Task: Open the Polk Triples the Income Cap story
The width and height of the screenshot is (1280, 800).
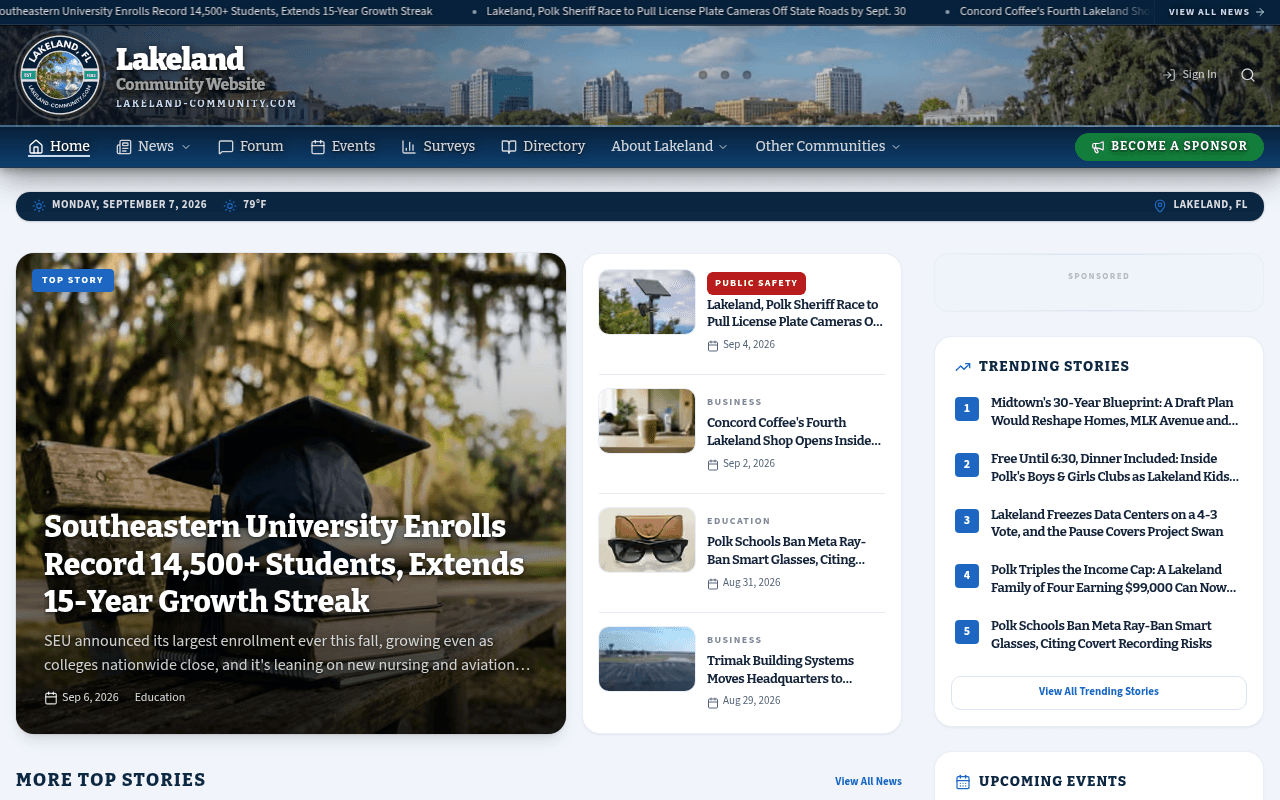Action: point(1114,579)
